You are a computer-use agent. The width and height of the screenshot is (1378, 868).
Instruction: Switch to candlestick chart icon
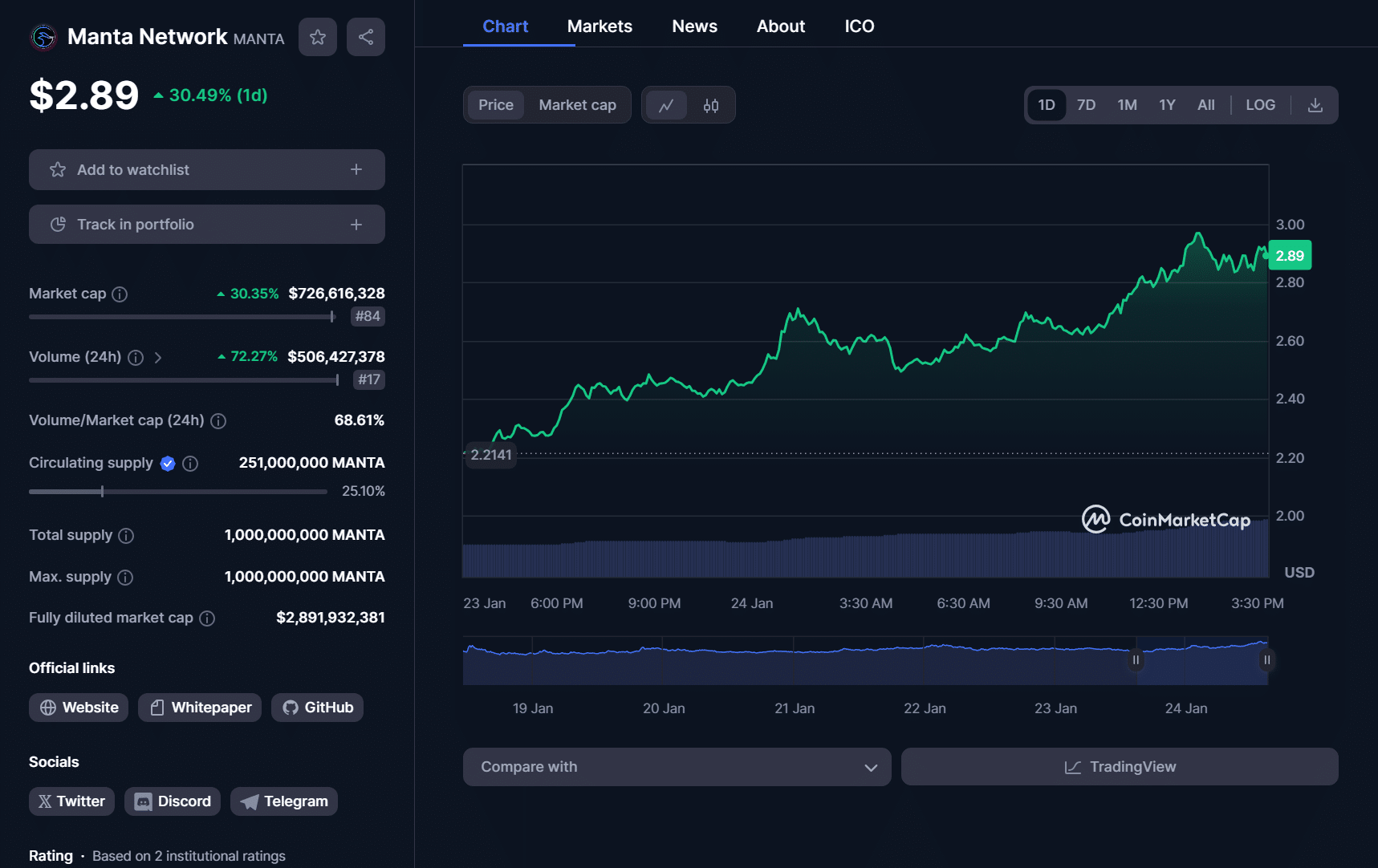point(711,105)
